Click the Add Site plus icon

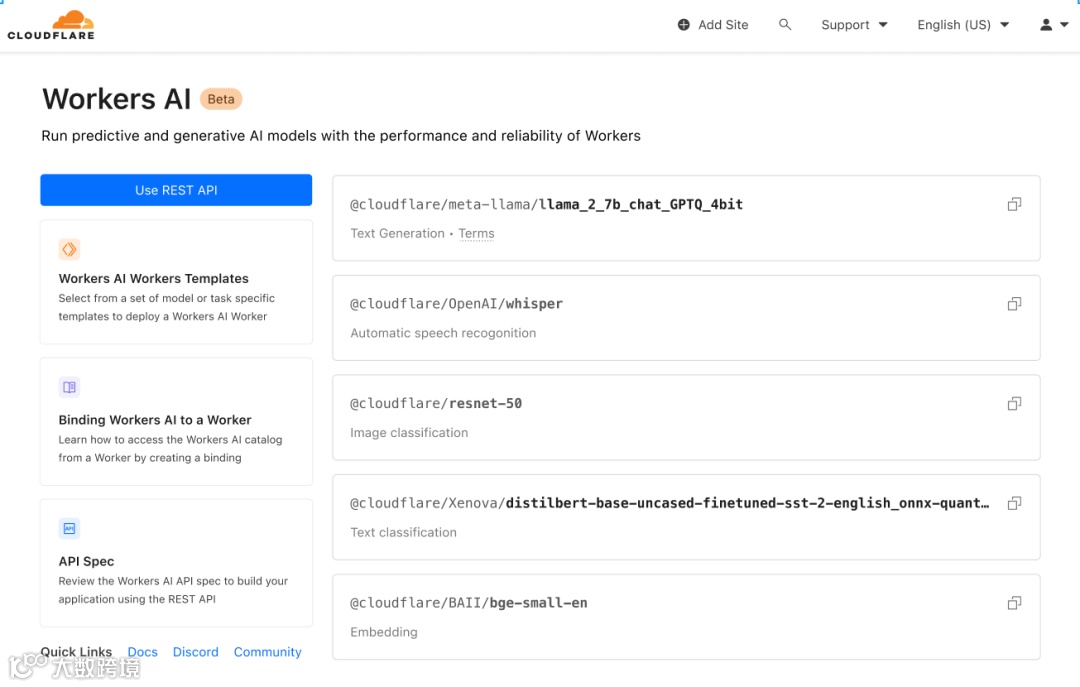click(684, 25)
